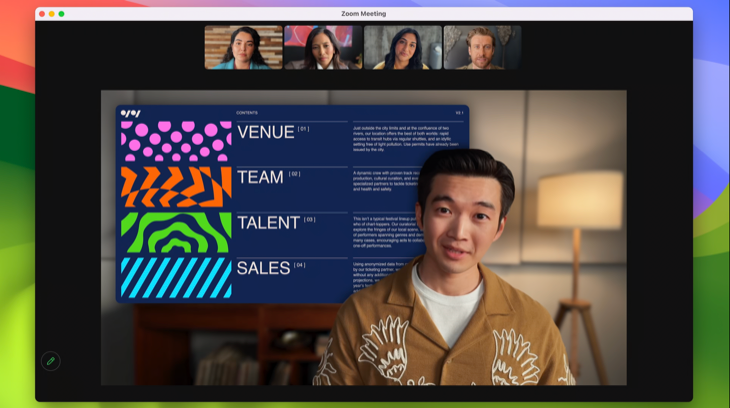Click the logo on the slide's top-left

coord(131,113)
